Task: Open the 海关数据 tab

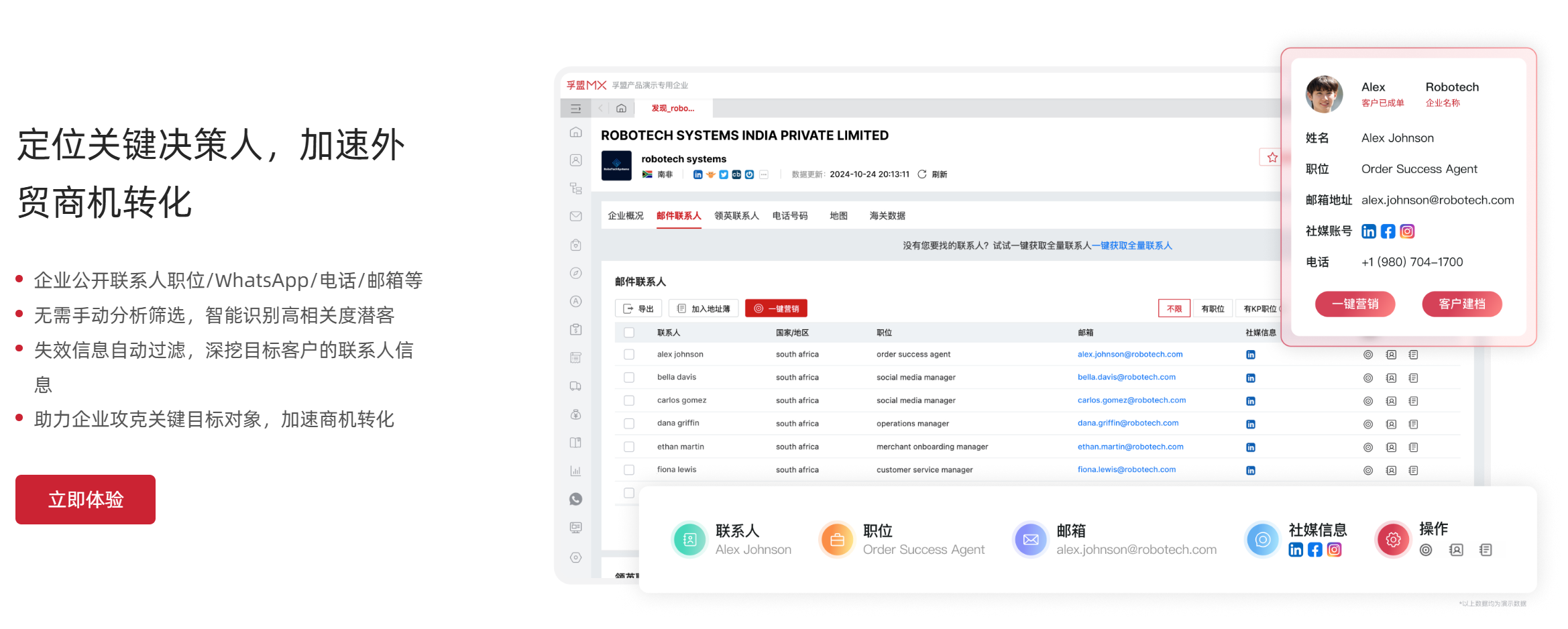Action: tap(887, 216)
